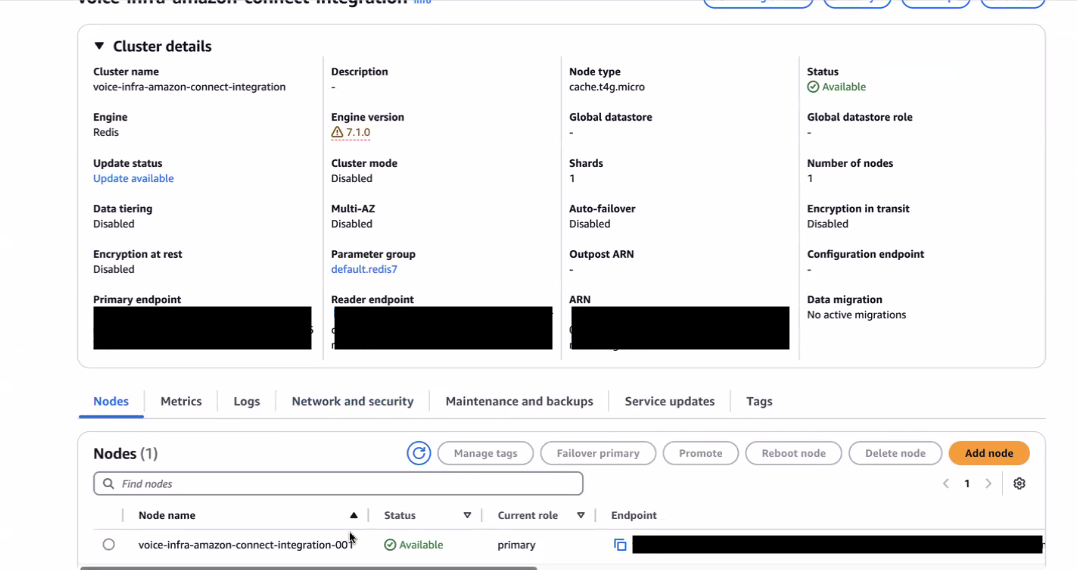
Task: Open nodes table preferences gear
Action: click(x=1019, y=483)
